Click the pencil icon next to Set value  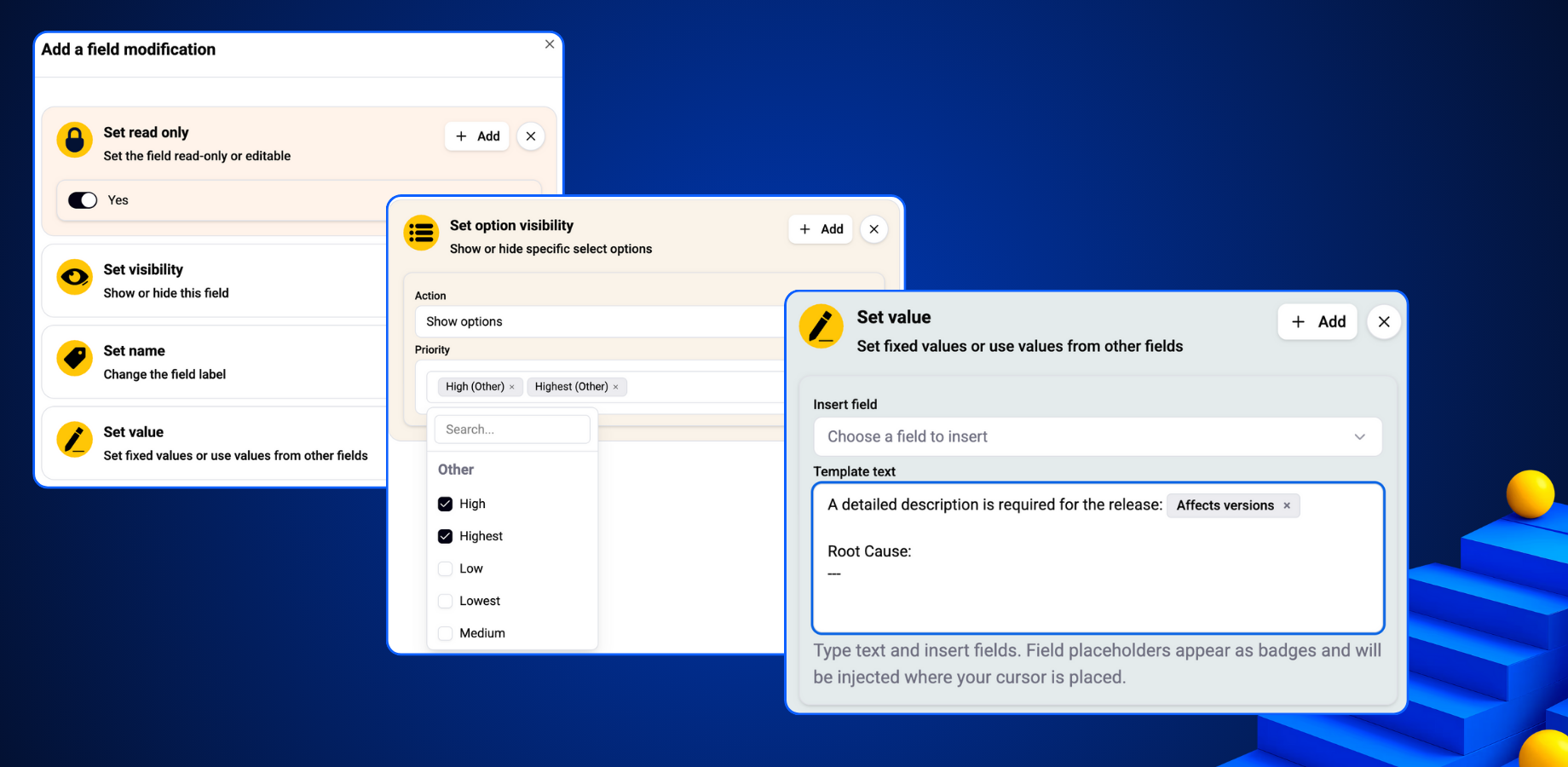point(74,440)
